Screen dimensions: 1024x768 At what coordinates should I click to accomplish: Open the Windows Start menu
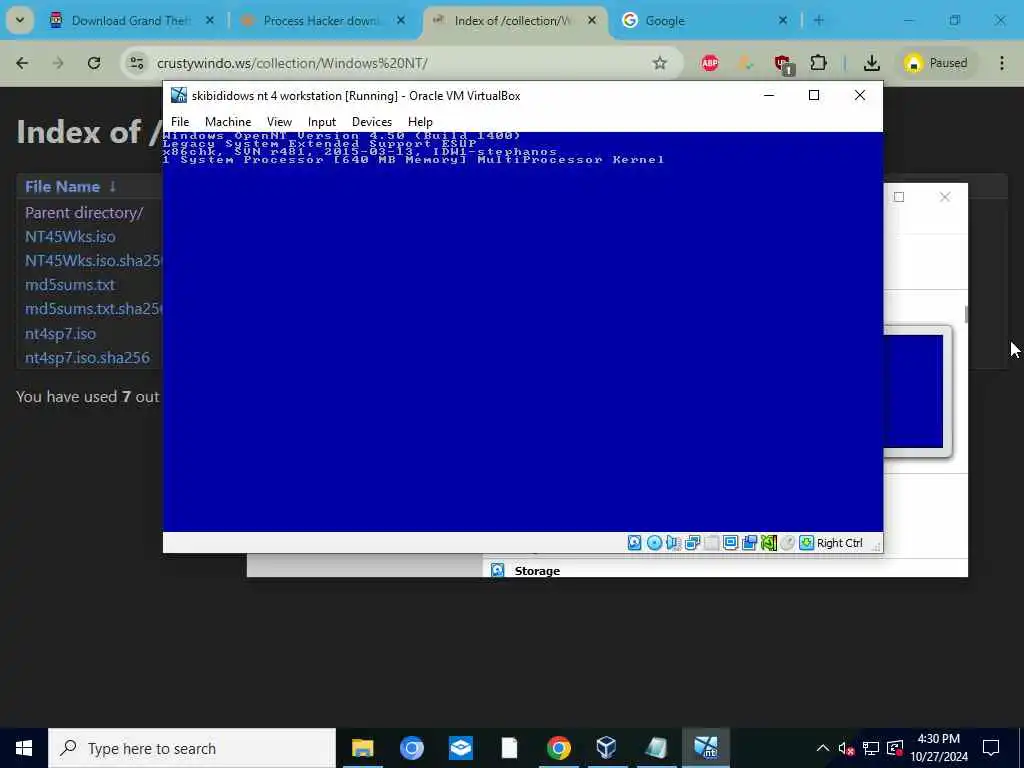pyautogui.click(x=24, y=748)
